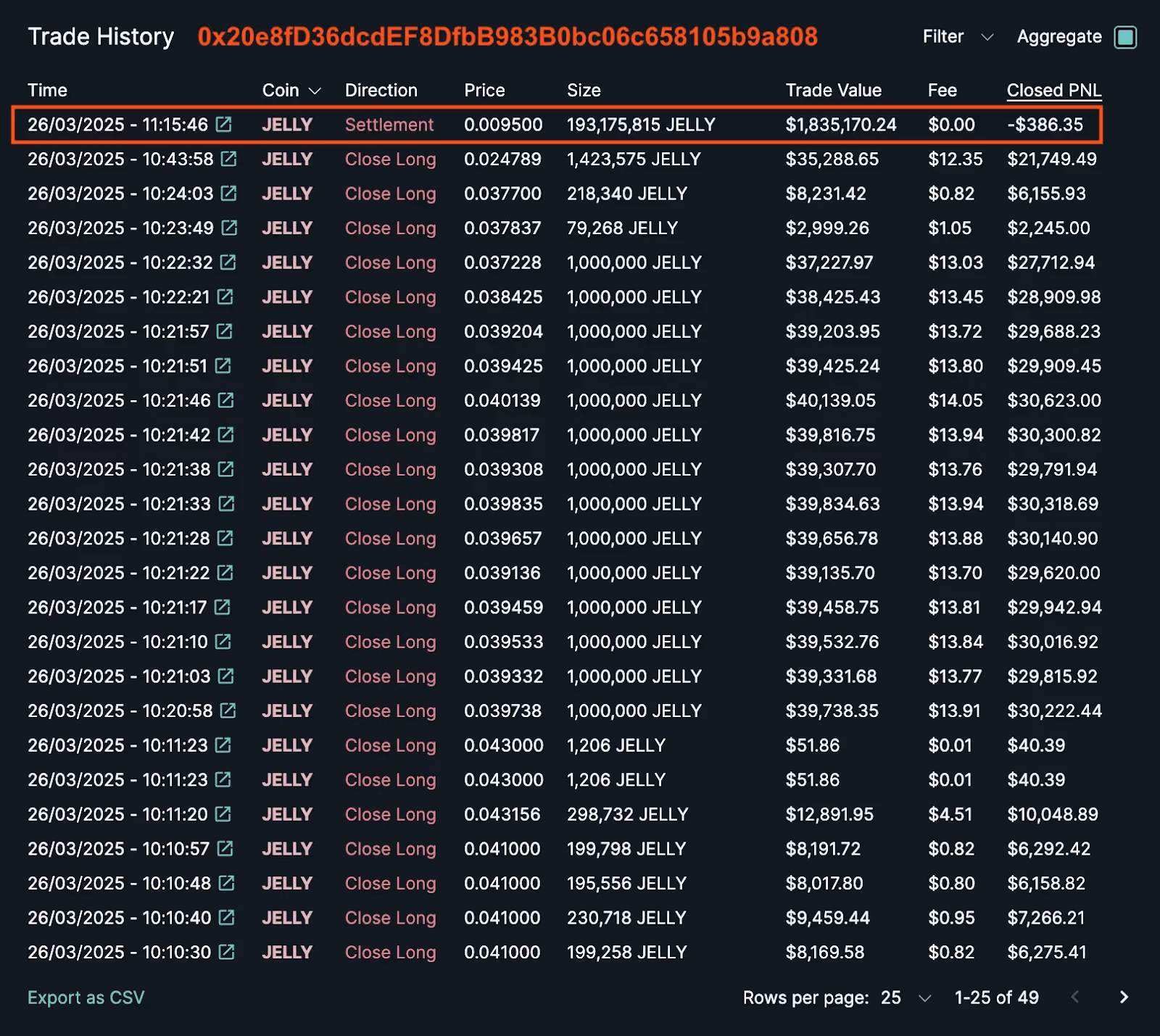Sort trades by Closed PNL
The image size is (1160, 1036).
[1053, 91]
